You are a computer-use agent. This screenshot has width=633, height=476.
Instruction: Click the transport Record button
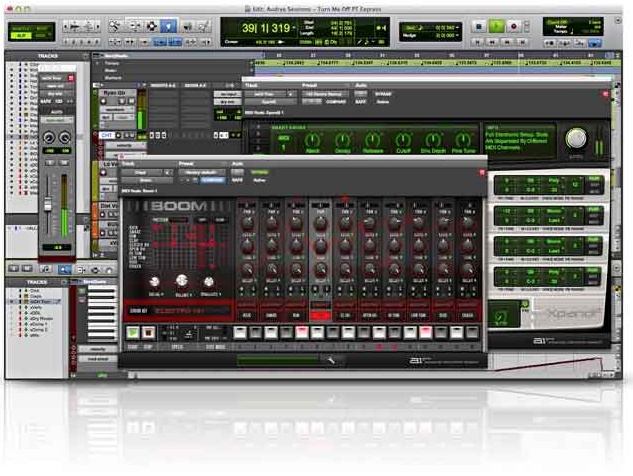514,27
